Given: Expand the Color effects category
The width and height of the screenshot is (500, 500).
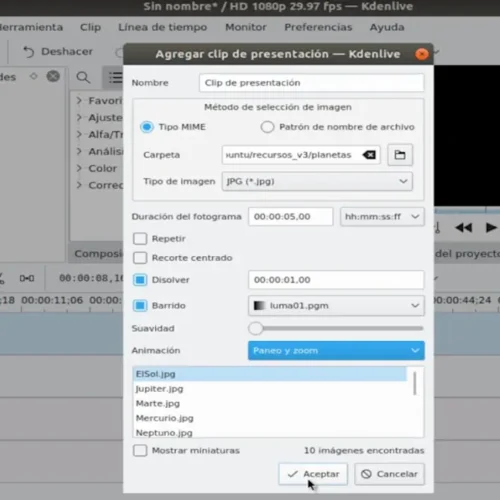Looking at the screenshot, I should point(79,168).
